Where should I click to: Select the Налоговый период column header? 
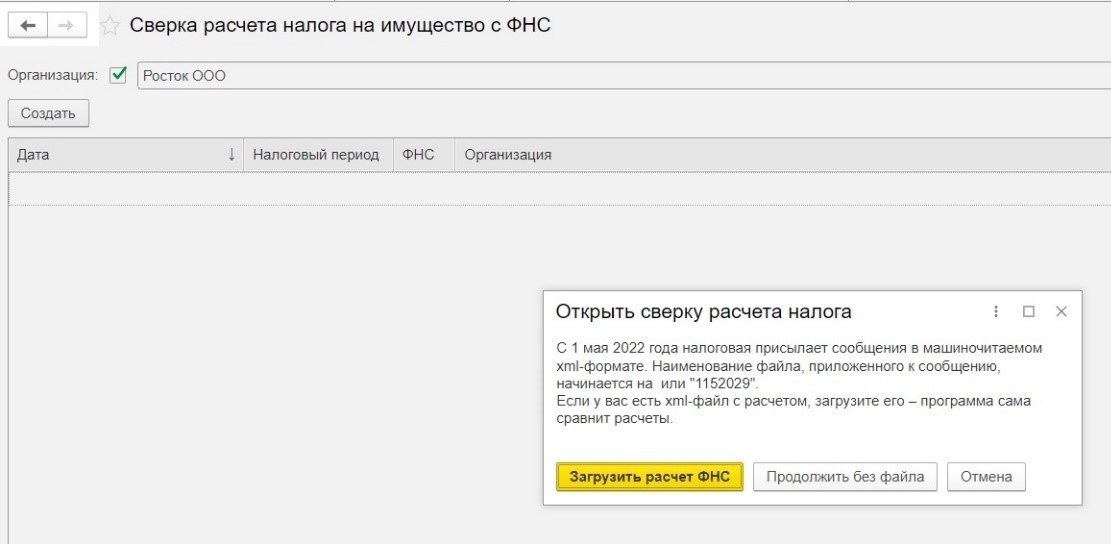click(318, 154)
